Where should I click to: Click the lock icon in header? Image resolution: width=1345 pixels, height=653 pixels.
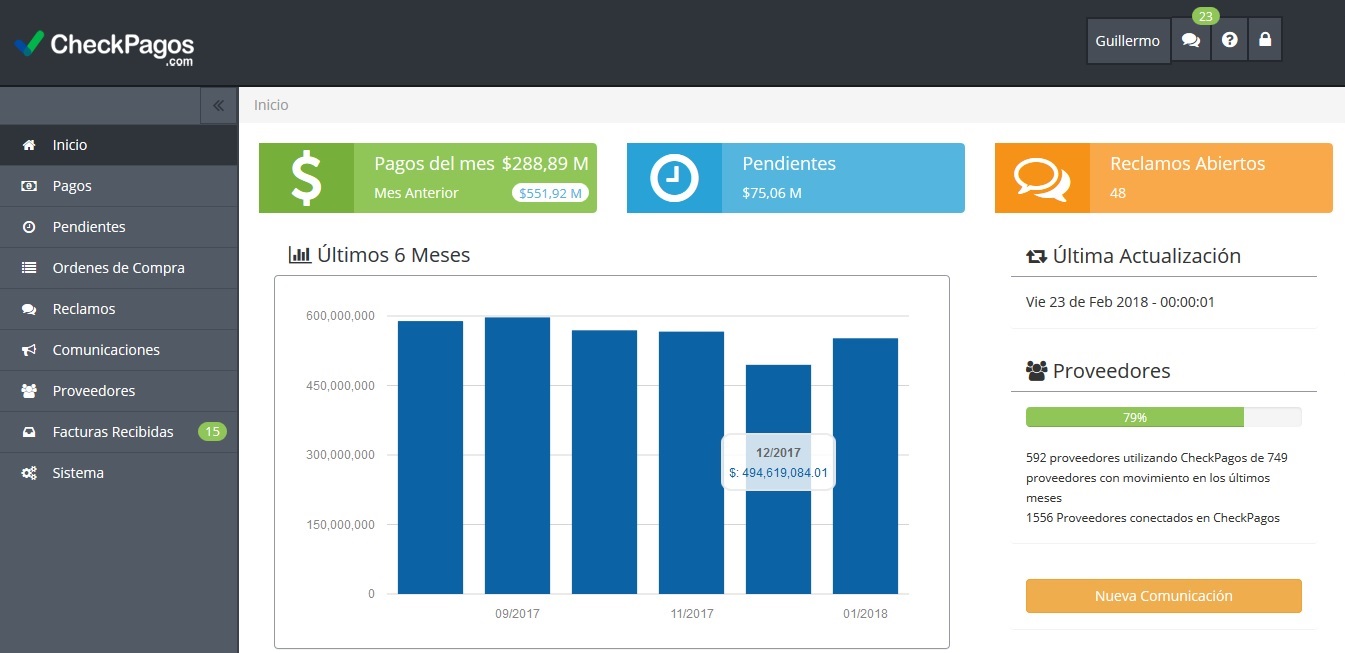(1265, 41)
